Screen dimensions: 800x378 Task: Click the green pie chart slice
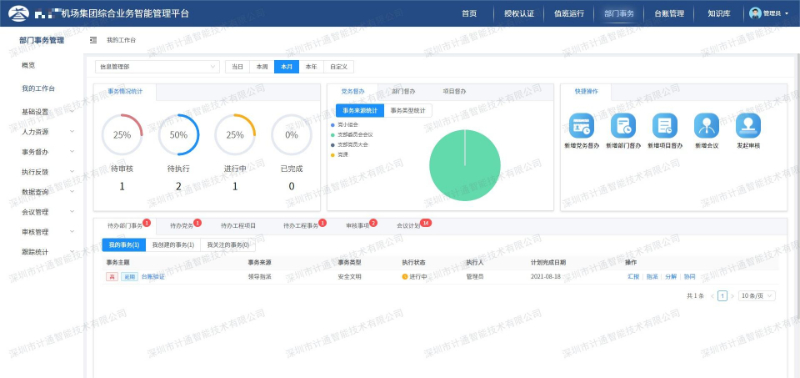[x=465, y=165]
